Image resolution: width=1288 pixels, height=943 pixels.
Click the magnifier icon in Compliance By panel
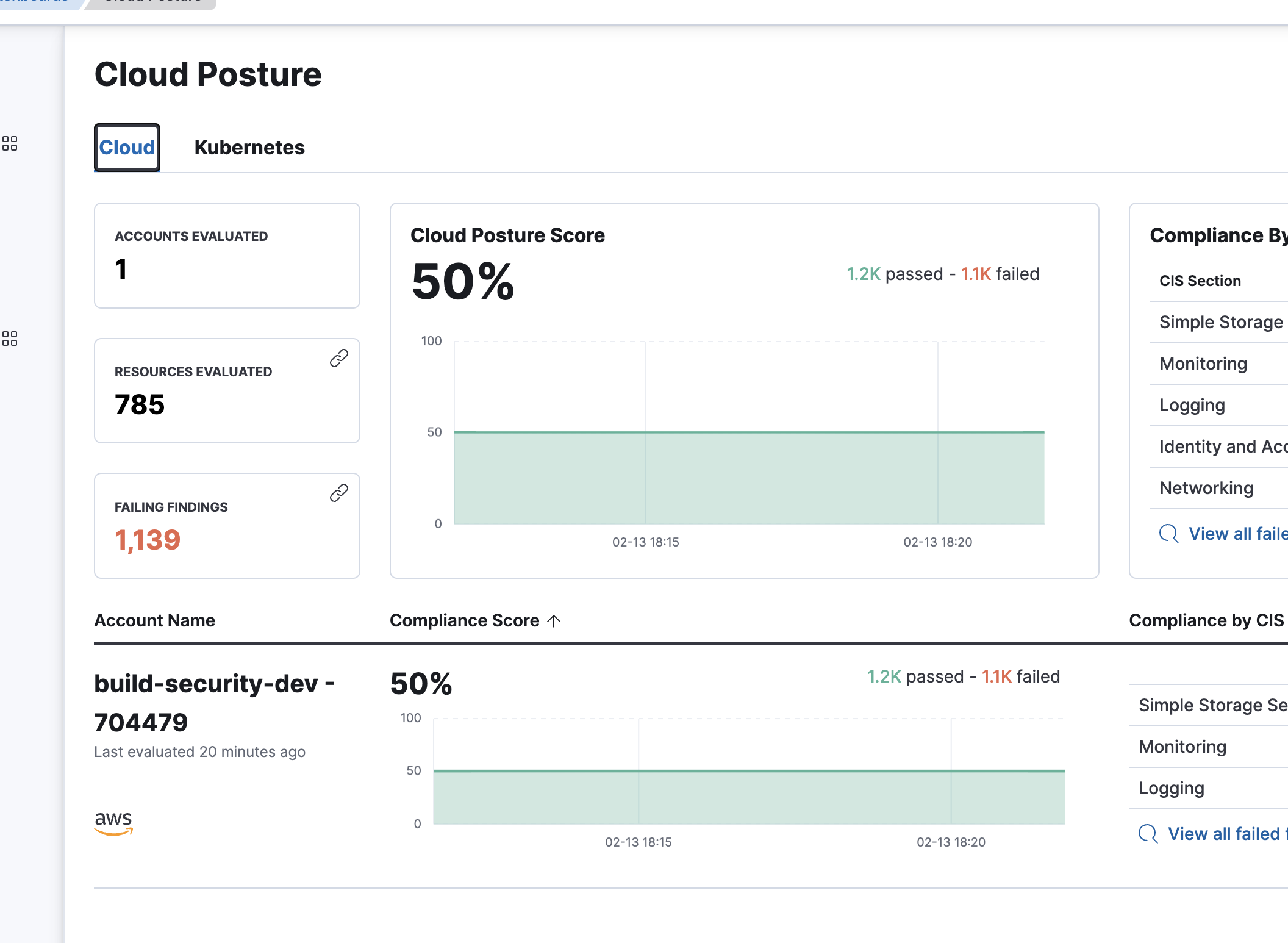(1168, 534)
